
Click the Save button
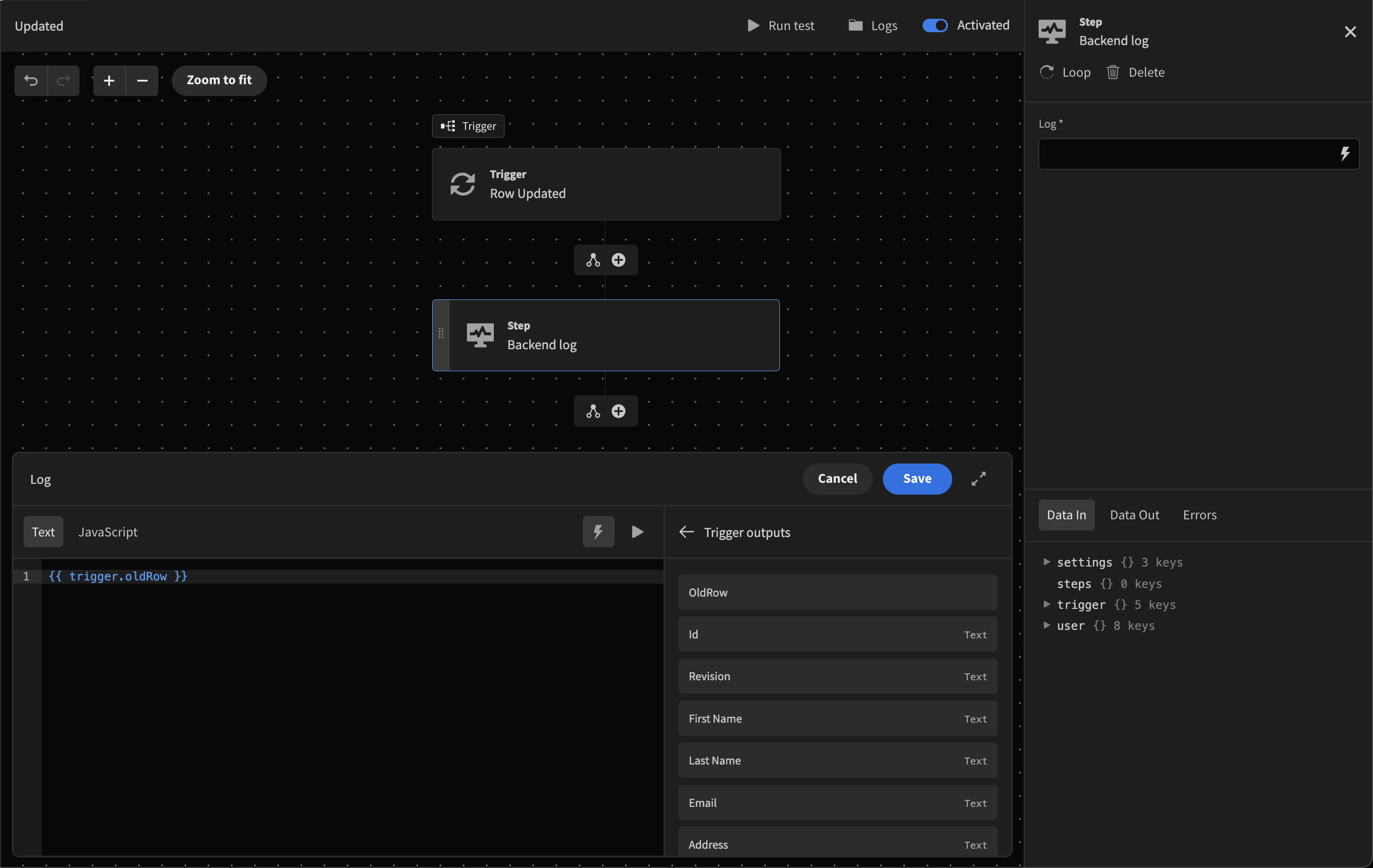click(x=917, y=479)
